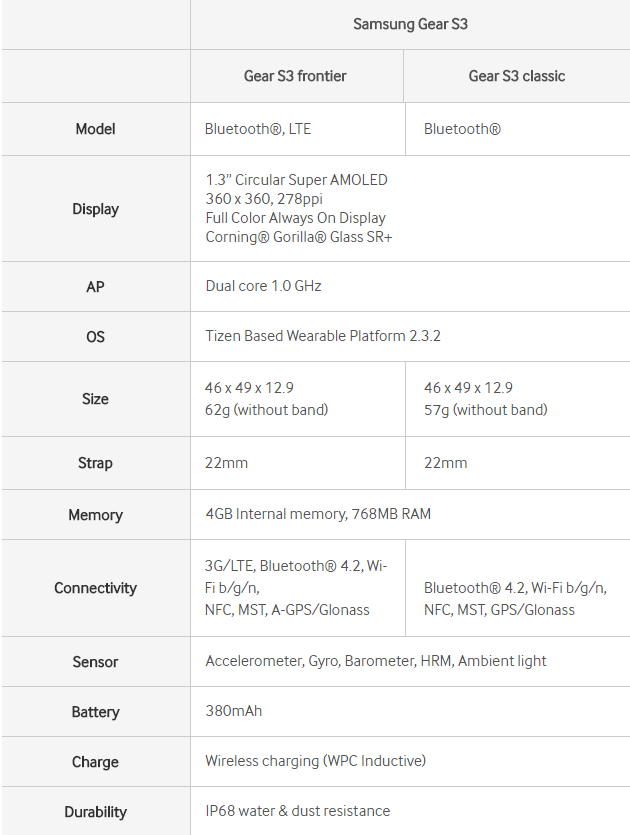
Task: Click the Samsung Gear S3 table header
Action: point(410,24)
